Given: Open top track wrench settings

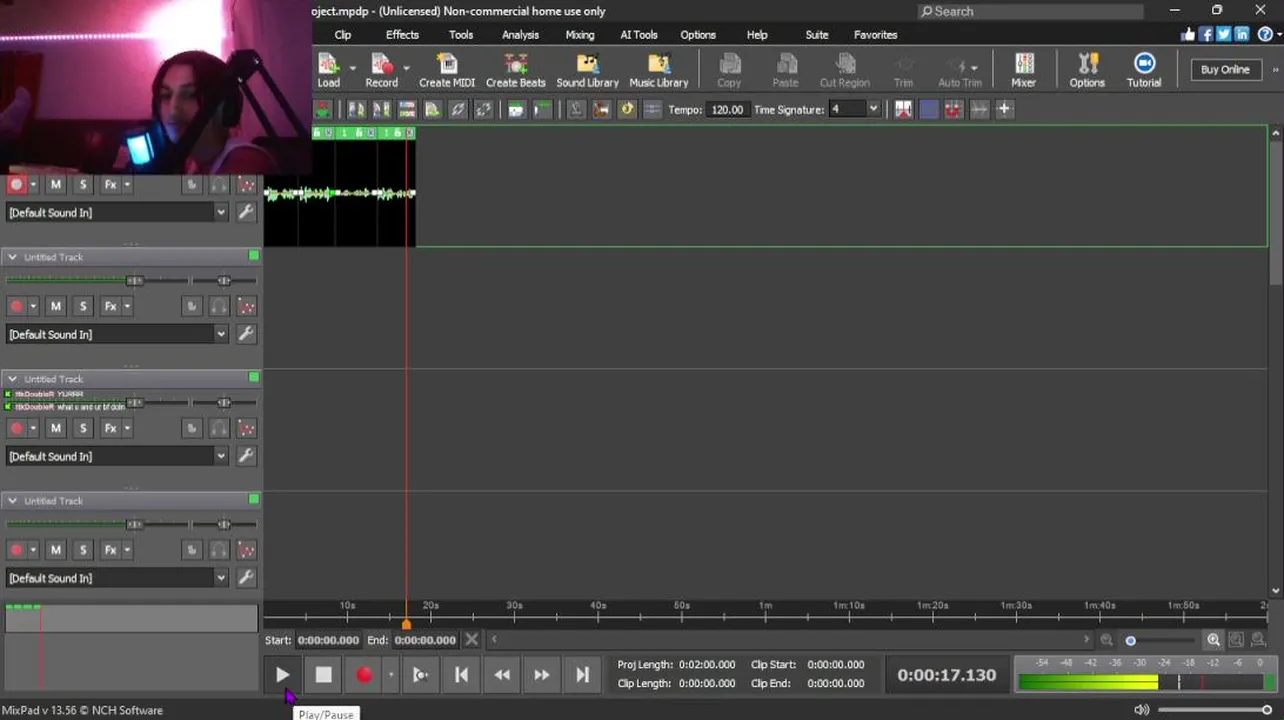Looking at the screenshot, I should point(246,212).
